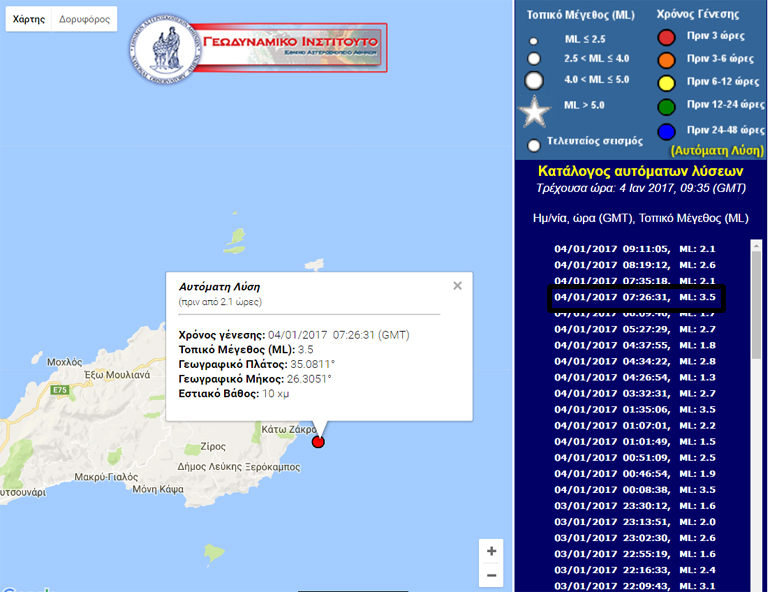Click the green 'Πριν 12-24 ώρες' legend circle

click(x=667, y=106)
